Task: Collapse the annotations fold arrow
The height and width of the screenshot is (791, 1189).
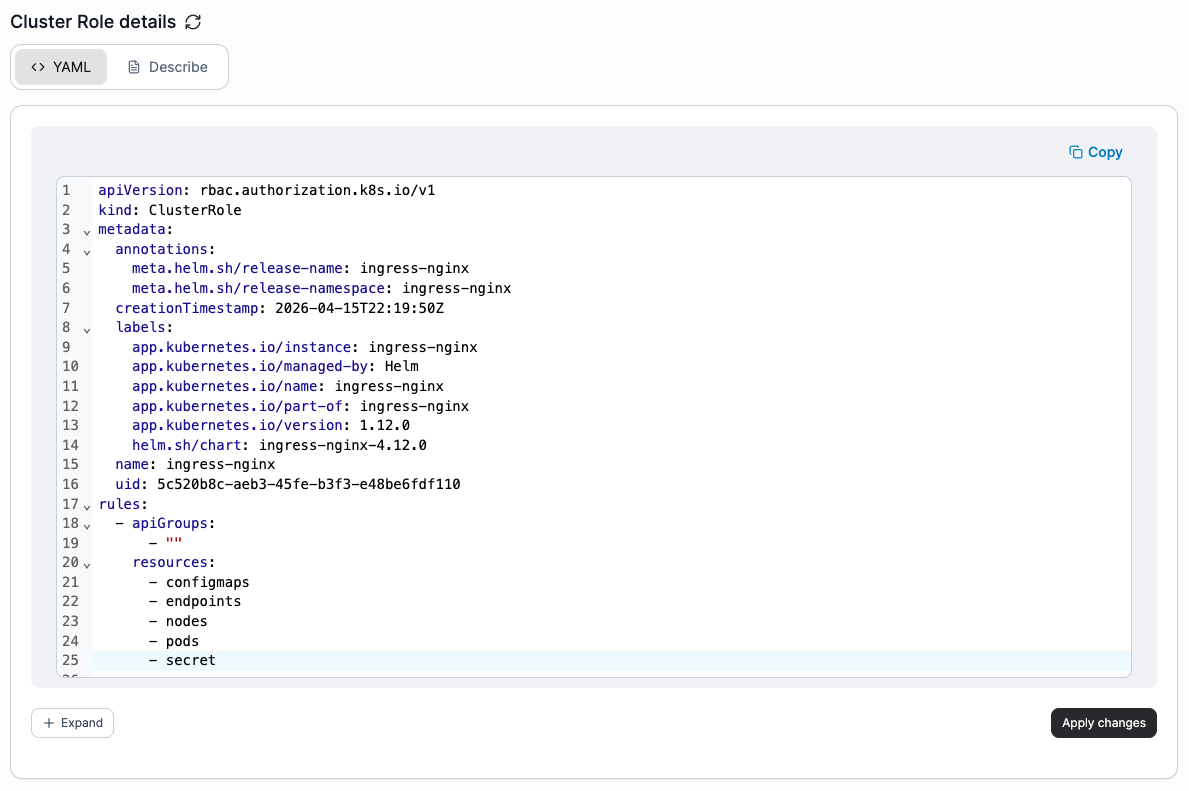Action: click(87, 252)
